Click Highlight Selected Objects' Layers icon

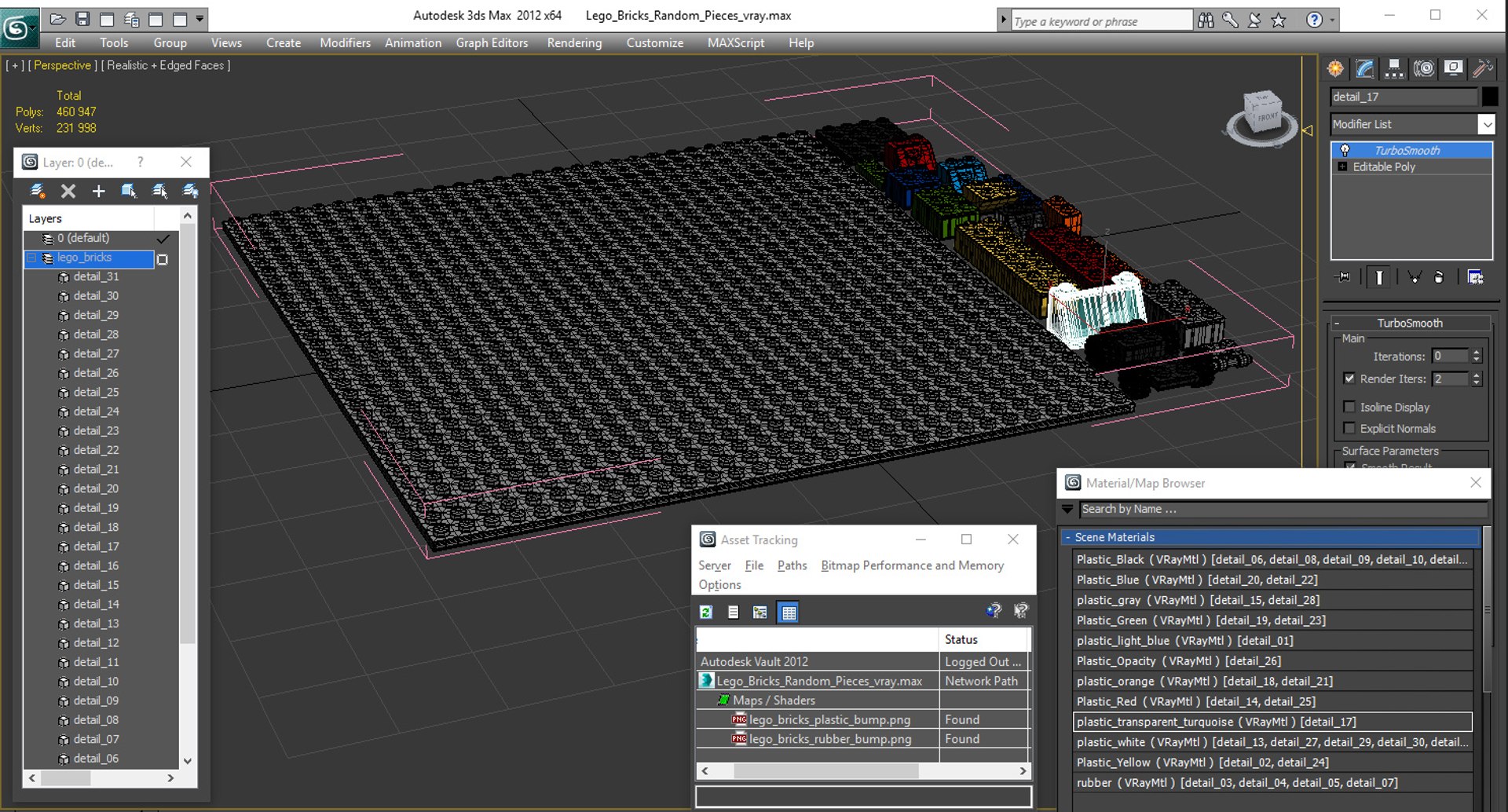point(159,191)
